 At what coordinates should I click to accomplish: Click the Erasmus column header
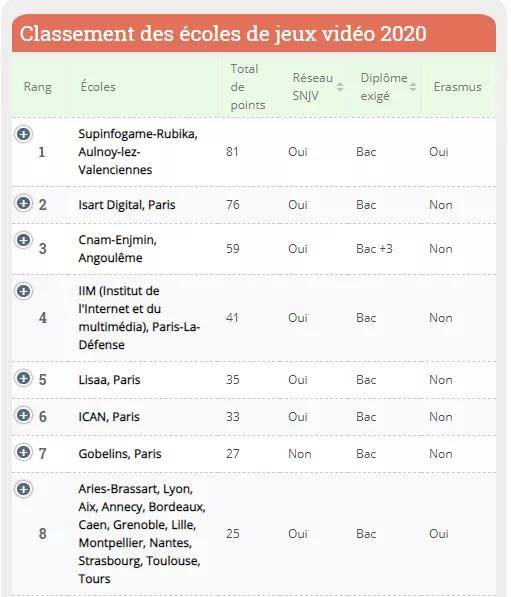coord(457,87)
